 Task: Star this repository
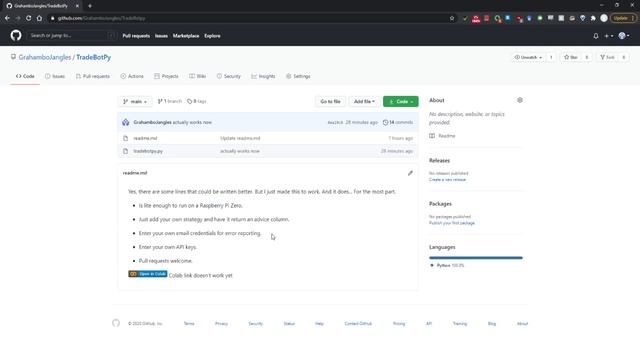click(x=571, y=57)
